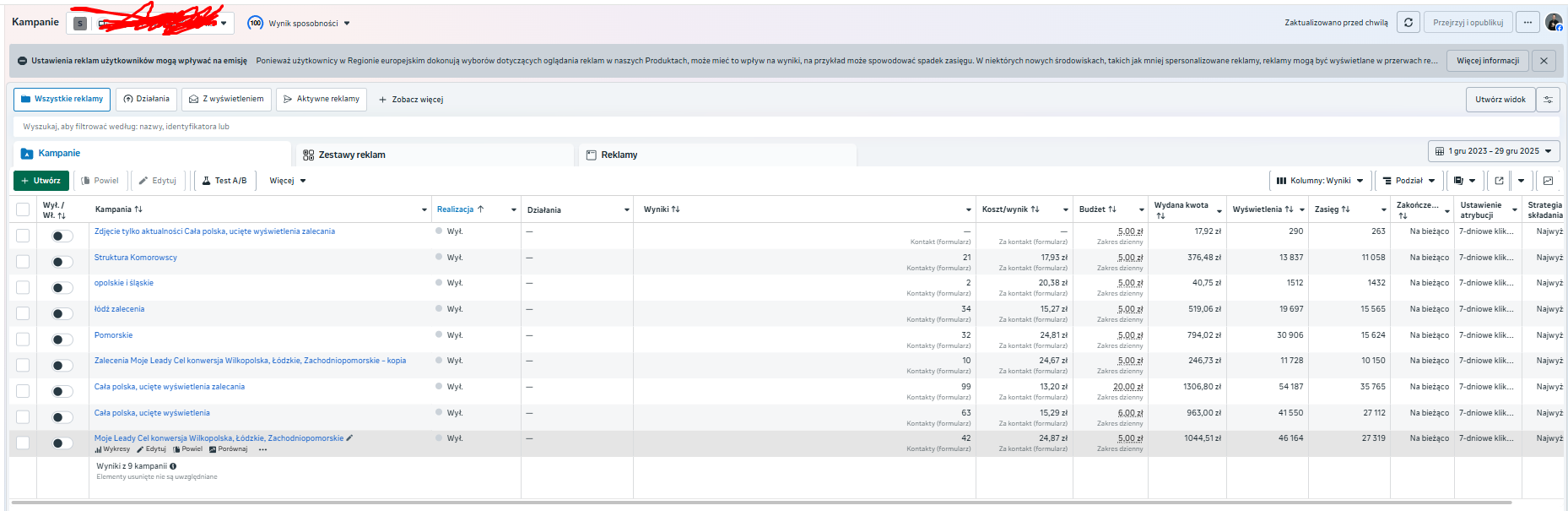Click the sort arrows on the Kampania column header
Screen dimensions: 1568x511
[138, 209]
